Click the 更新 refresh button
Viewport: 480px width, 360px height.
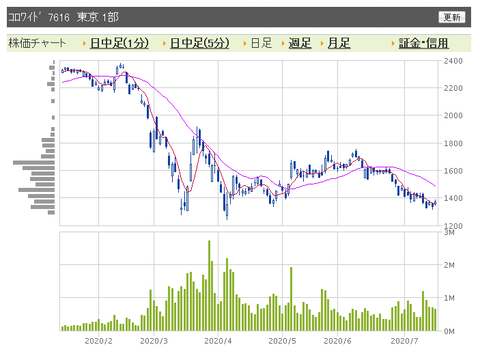pyautogui.click(x=452, y=17)
